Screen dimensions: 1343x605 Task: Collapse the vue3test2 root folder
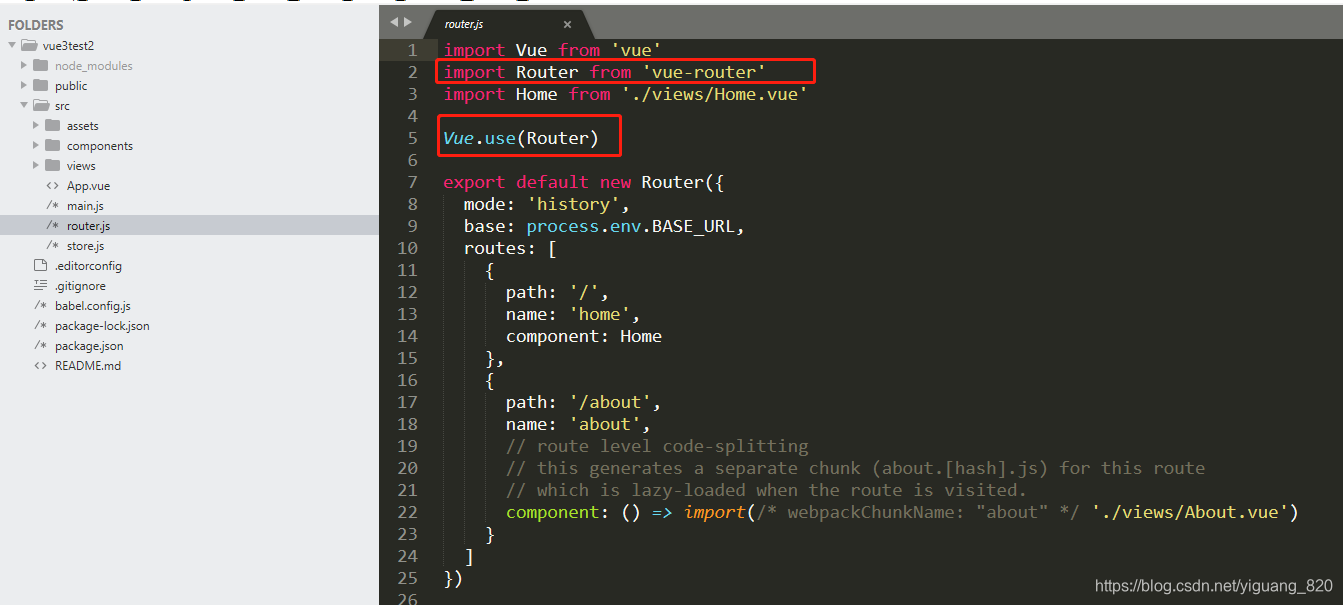click(10, 45)
